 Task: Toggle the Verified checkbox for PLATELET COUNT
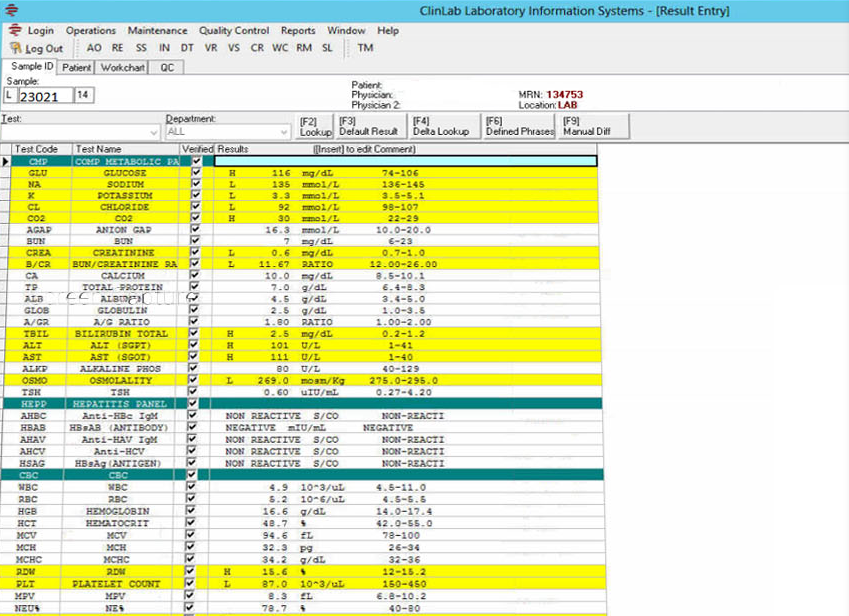(190, 584)
